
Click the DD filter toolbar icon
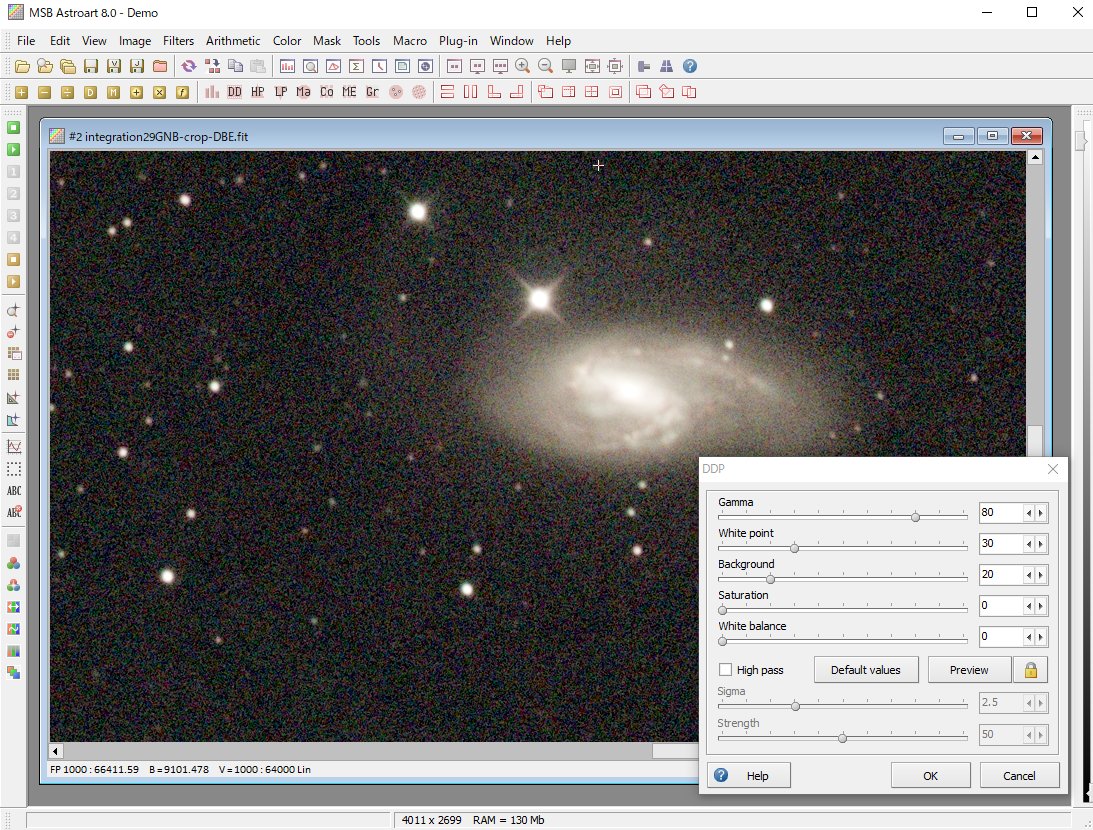coord(234,92)
